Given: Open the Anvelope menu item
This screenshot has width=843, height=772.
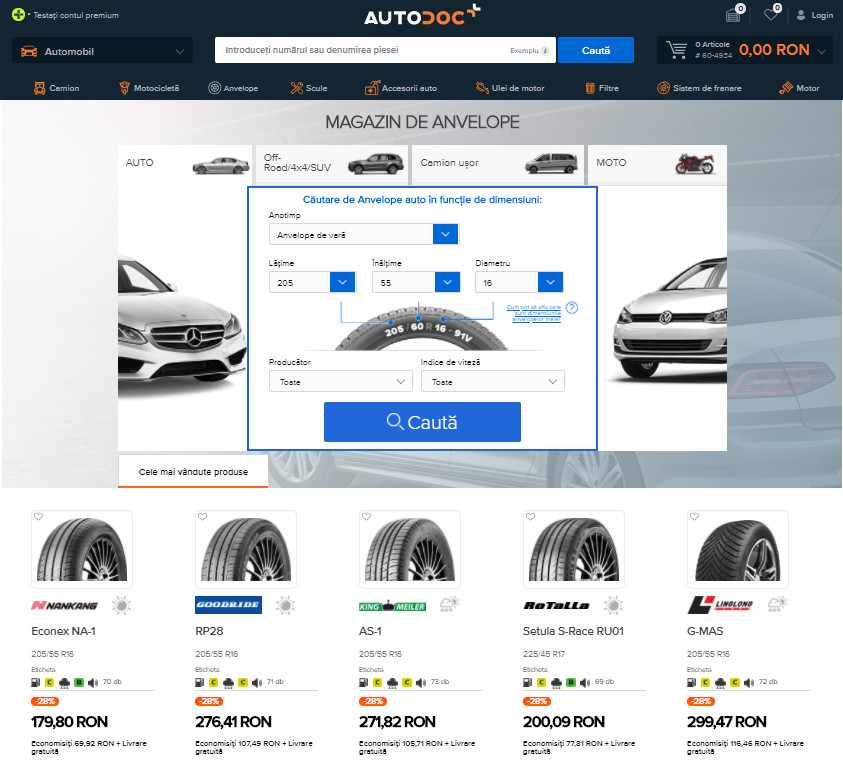Looking at the screenshot, I should pyautogui.click(x=233, y=88).
